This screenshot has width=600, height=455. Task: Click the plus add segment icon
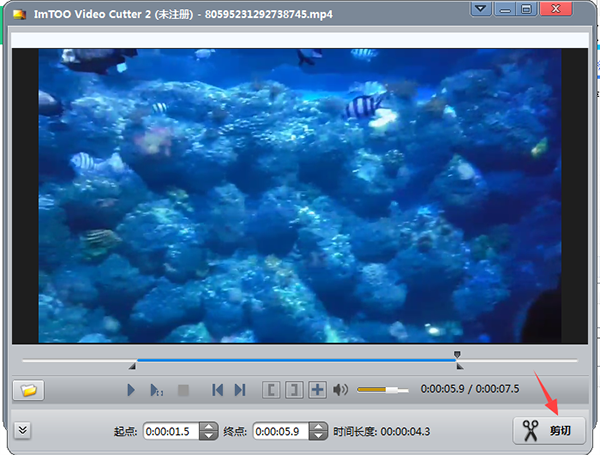click(317, 390)
